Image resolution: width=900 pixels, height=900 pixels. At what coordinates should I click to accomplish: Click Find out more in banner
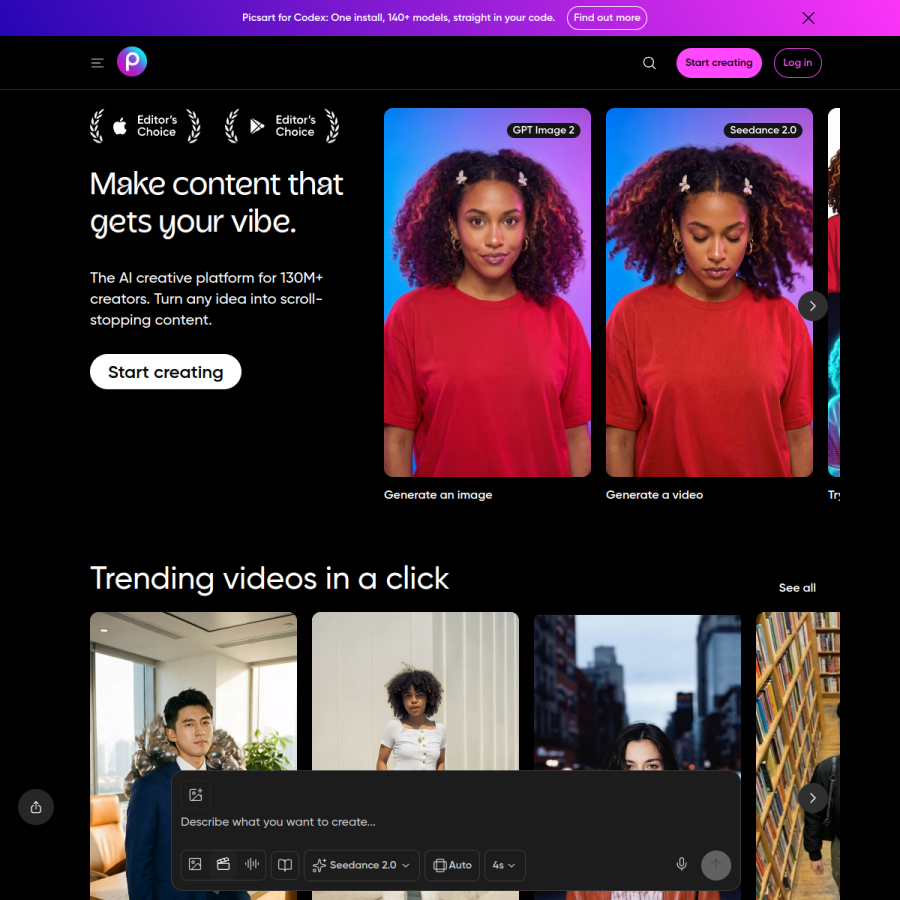point(607,18)
